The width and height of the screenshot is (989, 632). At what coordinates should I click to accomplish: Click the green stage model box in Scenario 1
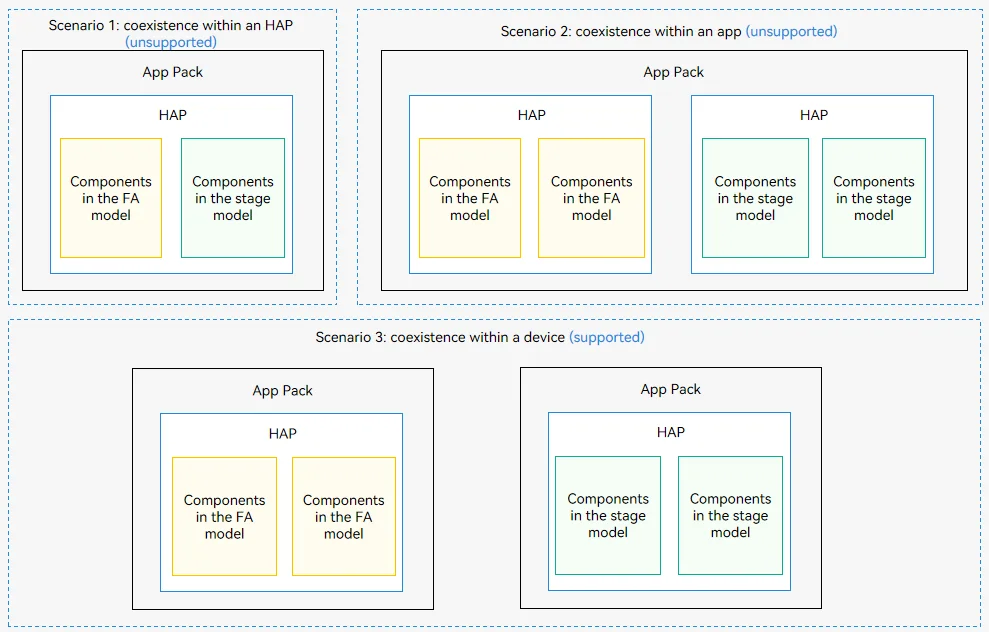point(233,198)
